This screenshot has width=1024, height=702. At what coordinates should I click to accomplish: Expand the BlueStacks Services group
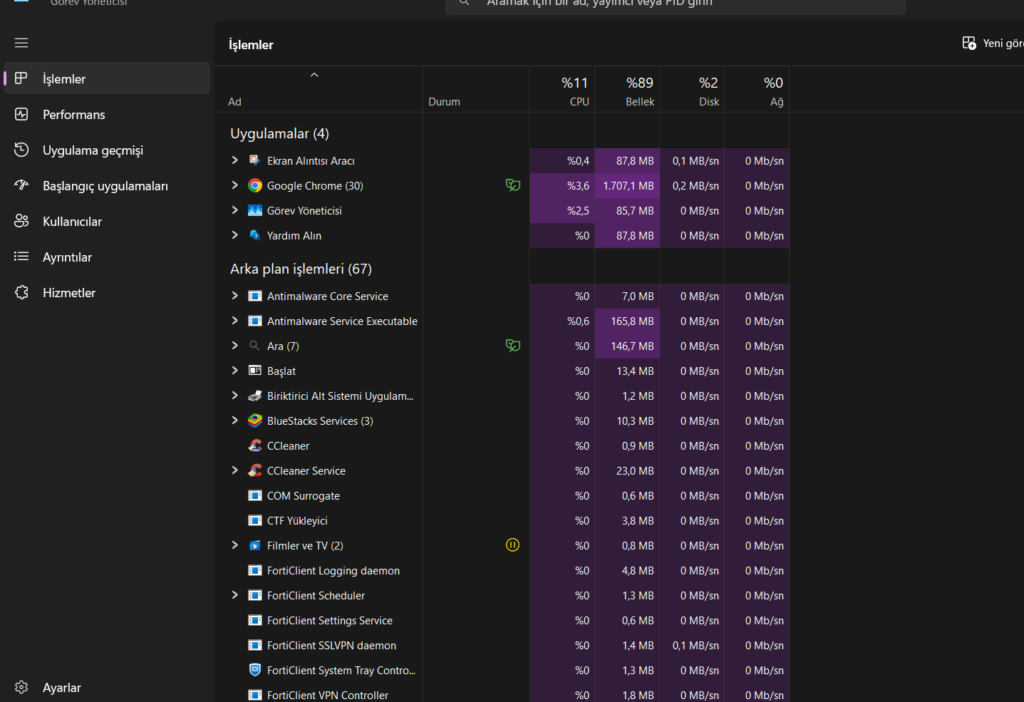(x=235, y=421)
